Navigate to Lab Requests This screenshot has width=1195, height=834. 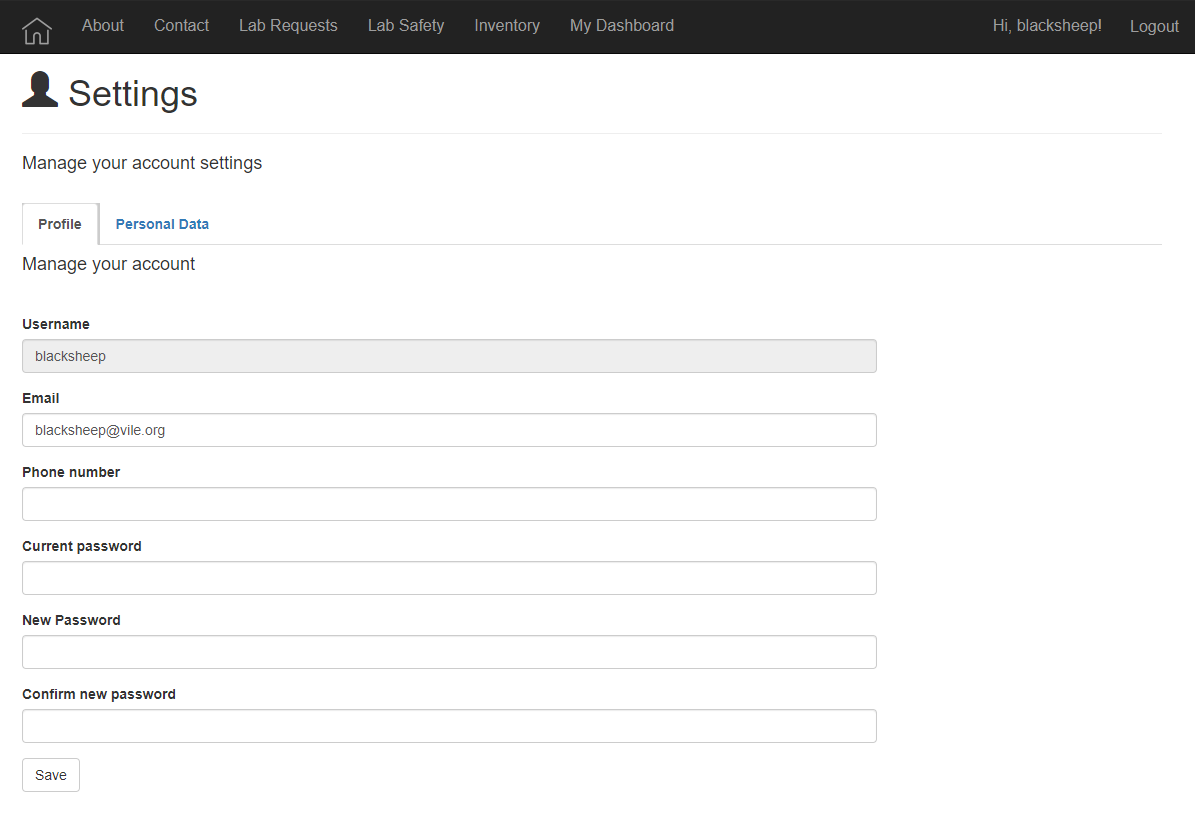(288, 26)
